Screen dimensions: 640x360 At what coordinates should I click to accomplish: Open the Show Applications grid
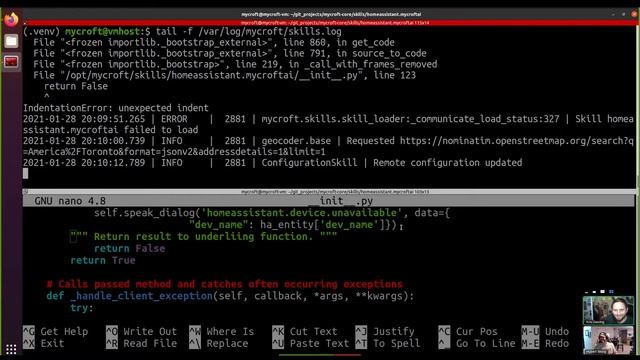pos(11,349)
